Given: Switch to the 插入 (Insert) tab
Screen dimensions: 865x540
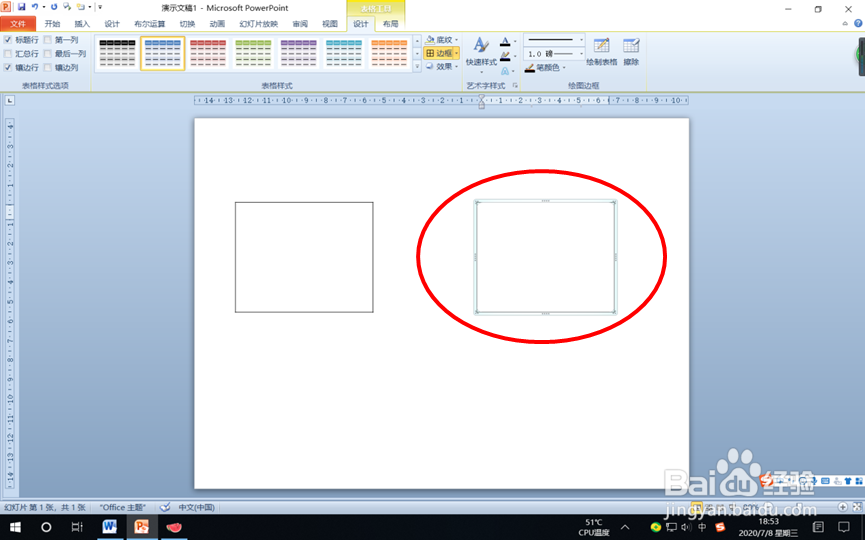Looking at the screenshot, I should [x=82, y=24].
